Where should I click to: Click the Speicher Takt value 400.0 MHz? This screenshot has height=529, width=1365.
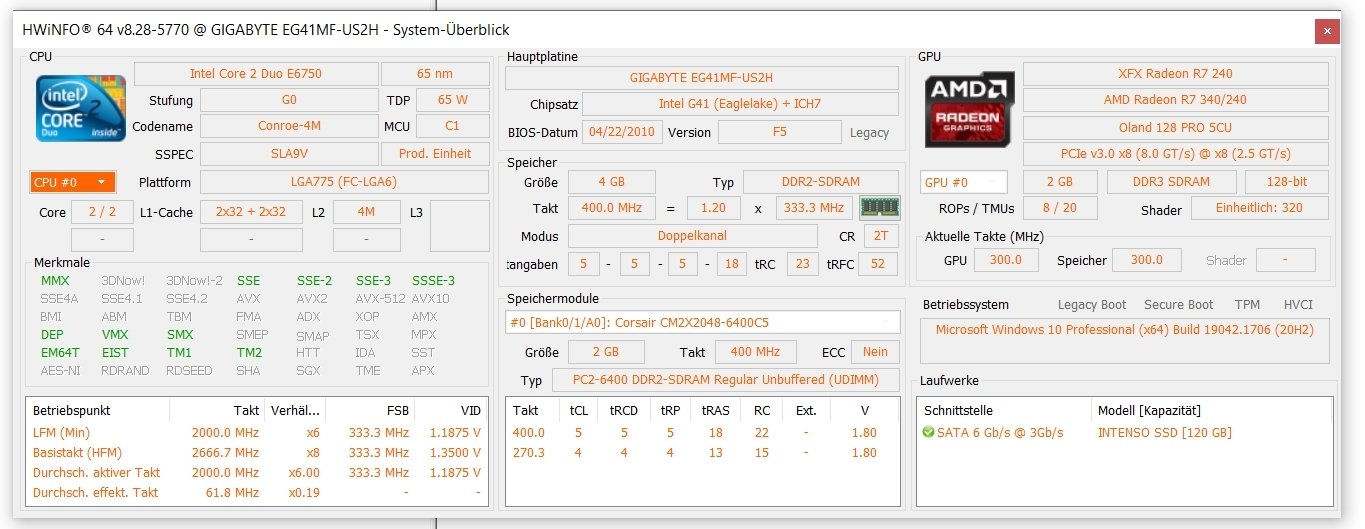point(612,208)
